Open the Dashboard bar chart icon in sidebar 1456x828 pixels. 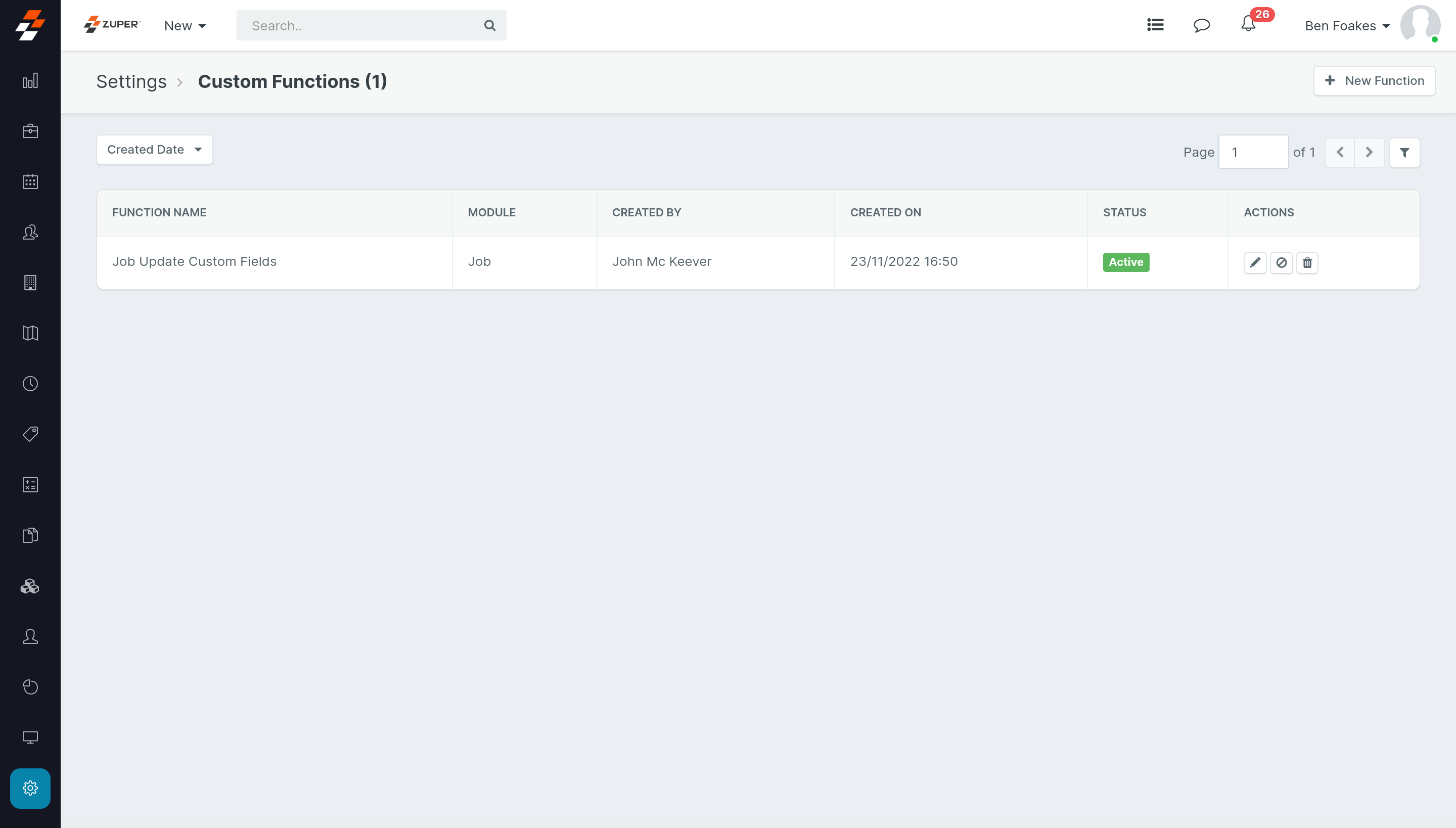pyautogui.click(x=30, y=81)
